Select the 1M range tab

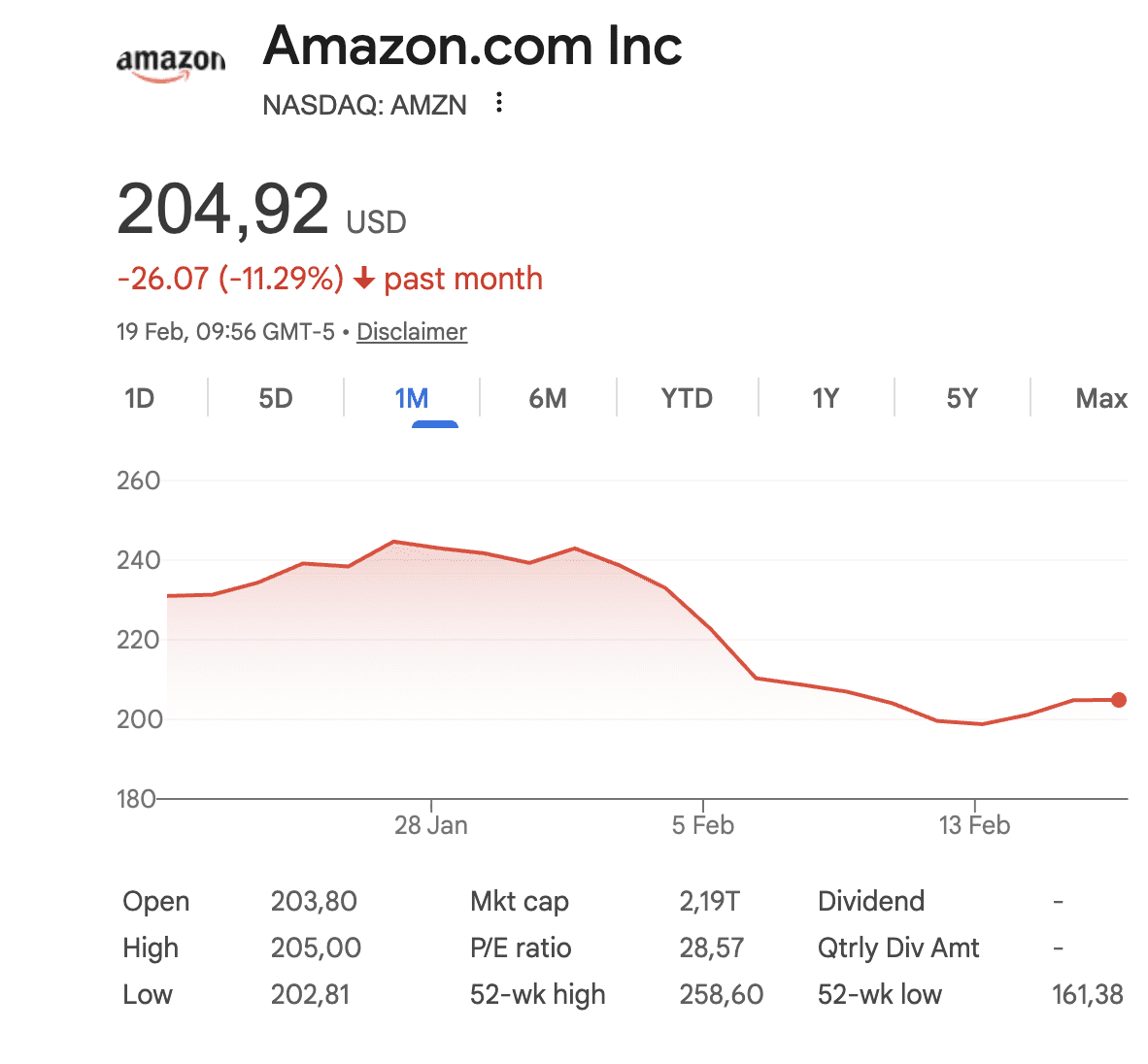pyautogui.click(x=412, y=399)
